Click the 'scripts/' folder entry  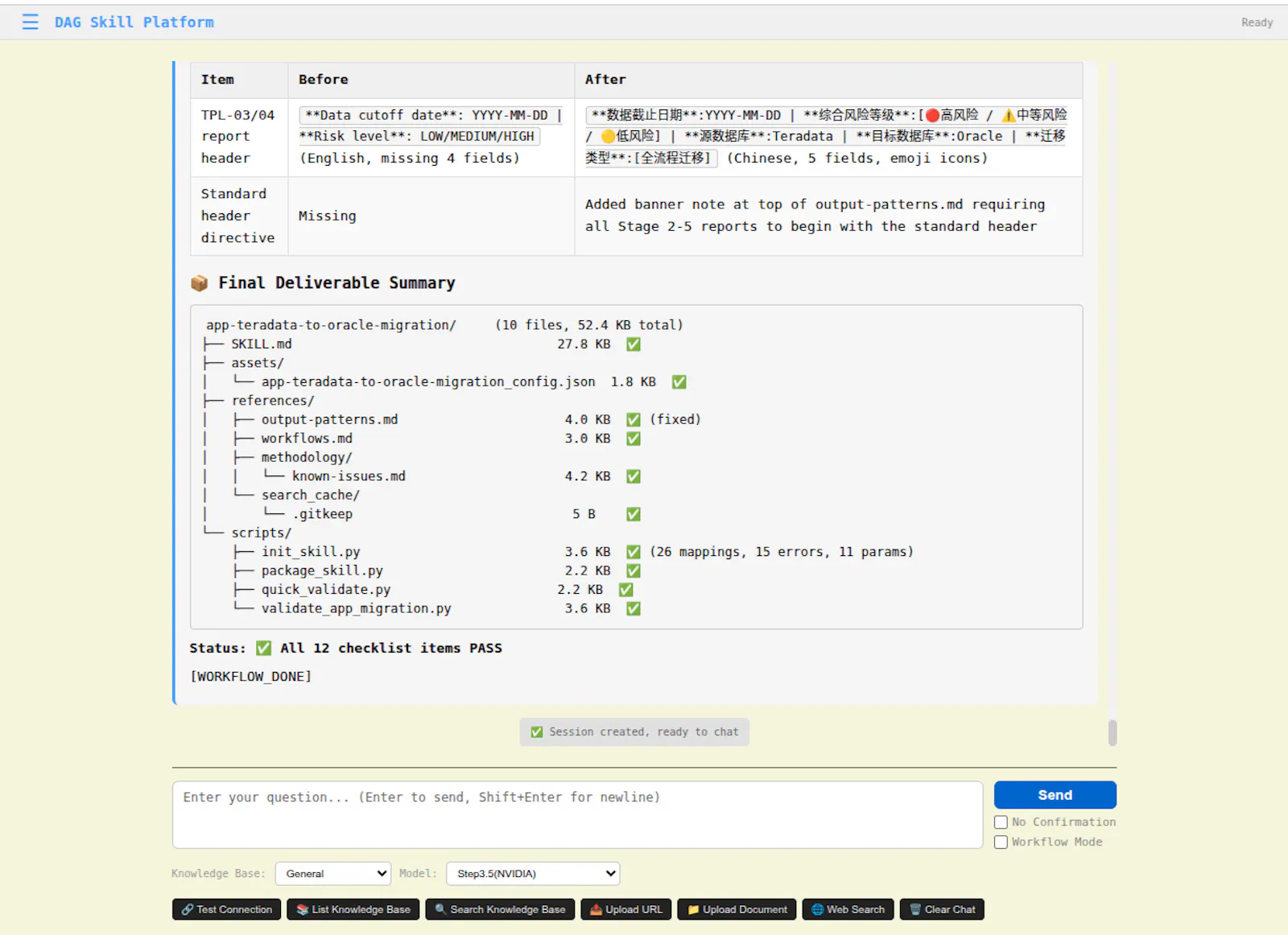262,533
